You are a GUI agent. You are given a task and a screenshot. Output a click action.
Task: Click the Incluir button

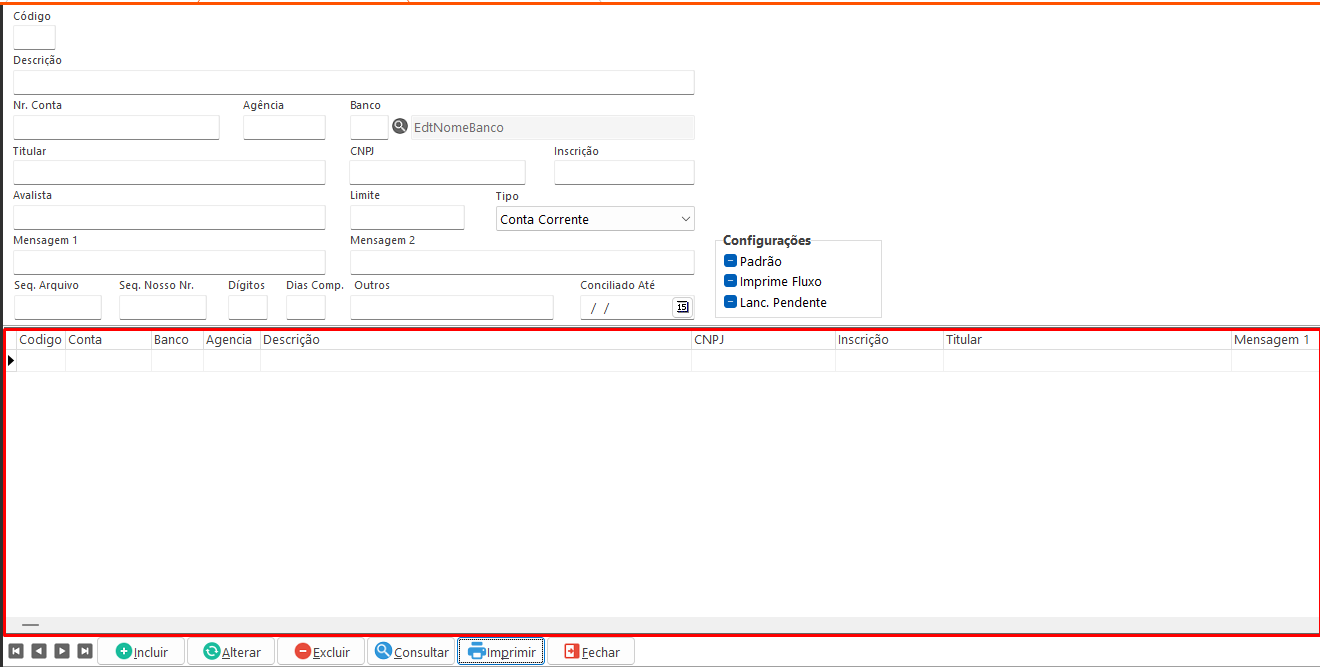coord(141,652)
